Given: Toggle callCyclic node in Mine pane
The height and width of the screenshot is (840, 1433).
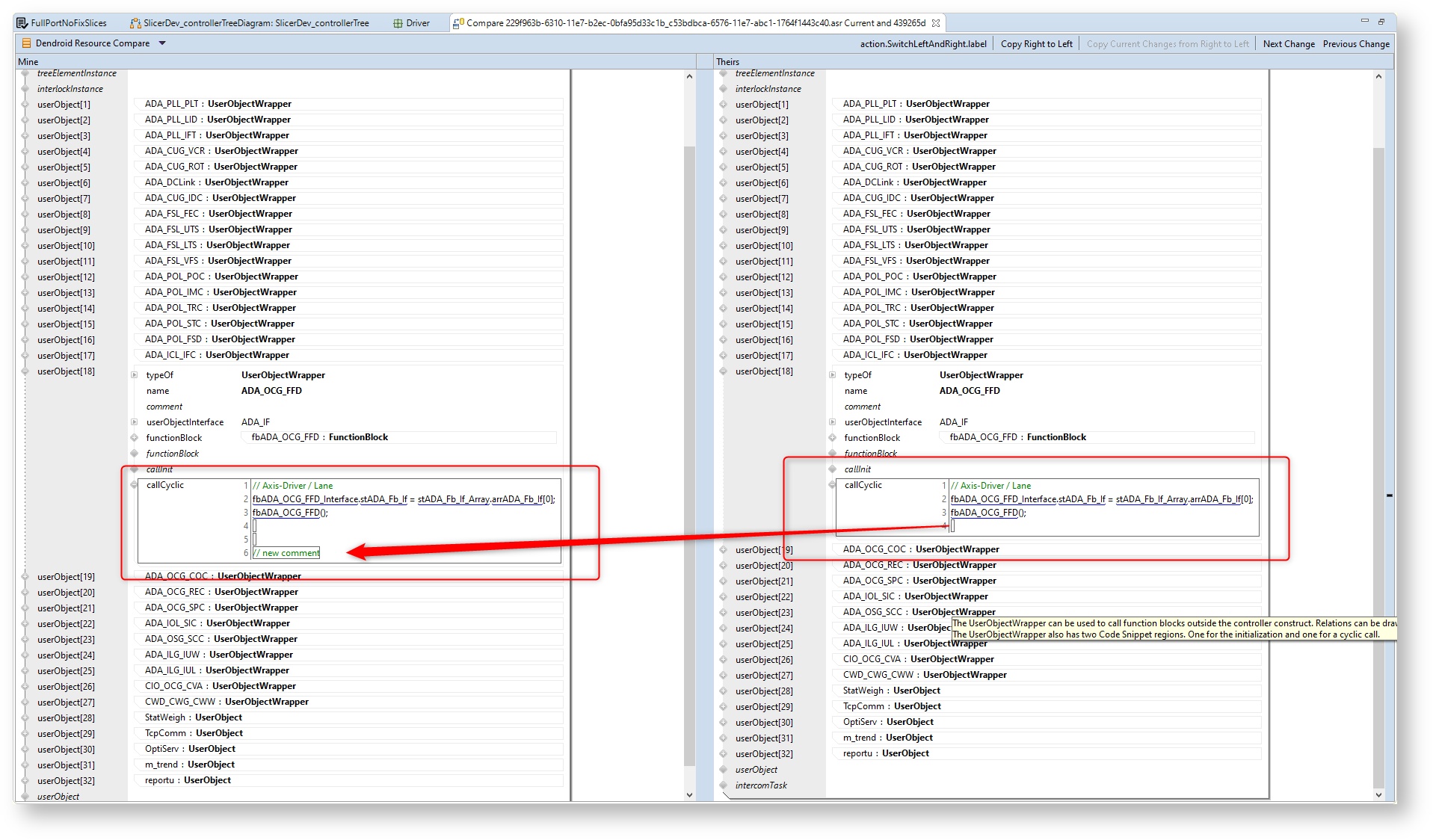Looking at the screenshot, I should [135, 485].
